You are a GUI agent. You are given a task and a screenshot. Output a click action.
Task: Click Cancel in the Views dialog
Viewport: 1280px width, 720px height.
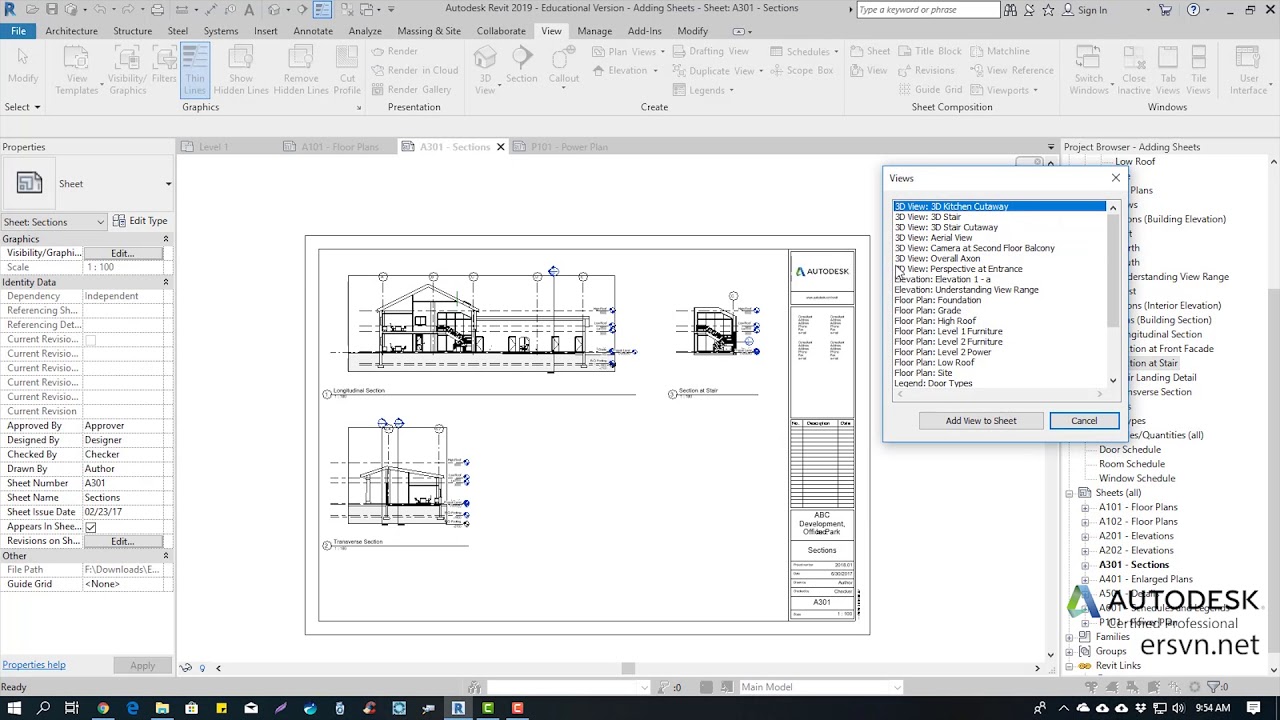click(x=1084, y=421)
